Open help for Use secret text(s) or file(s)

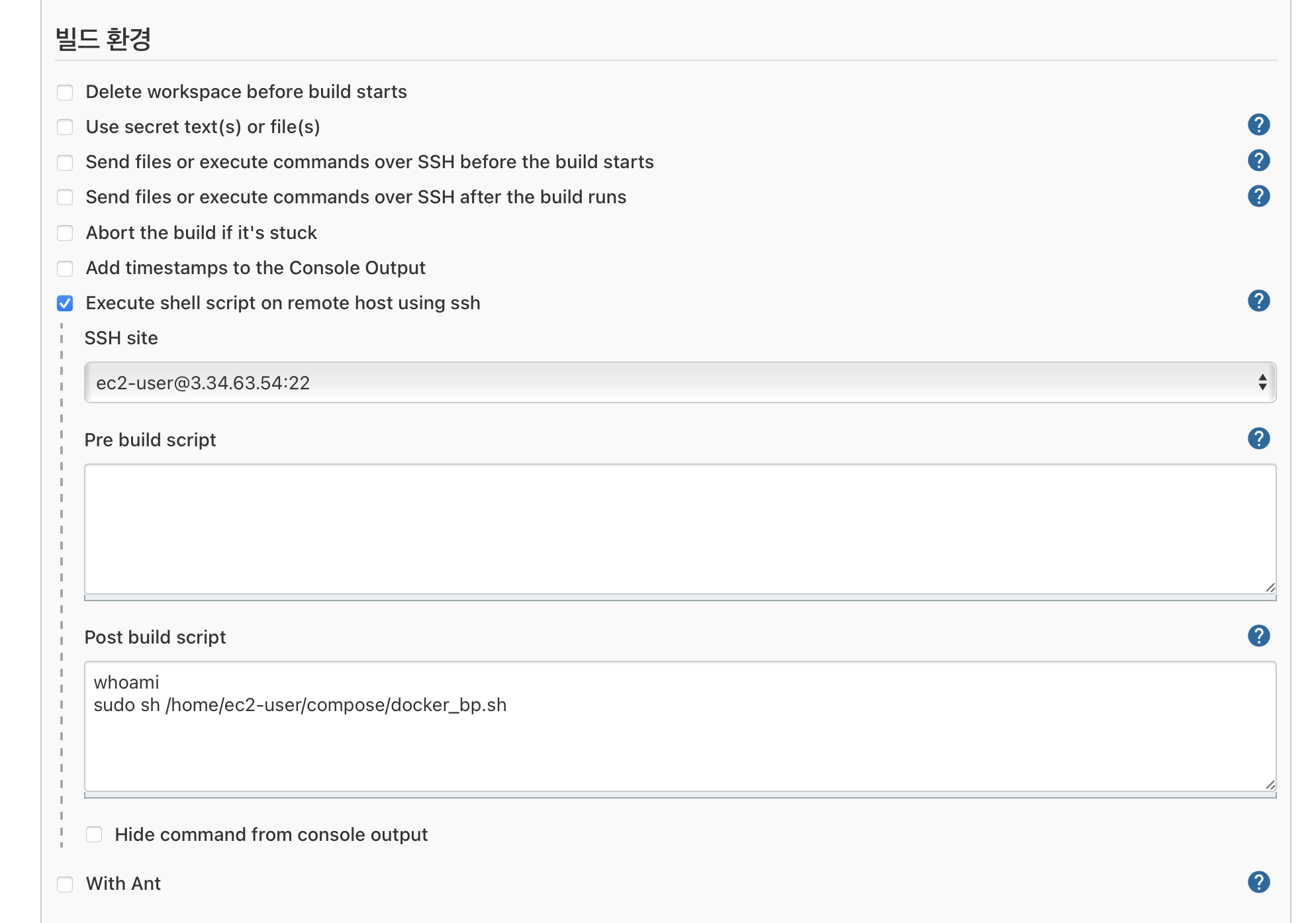click(x=1258, y=124)
